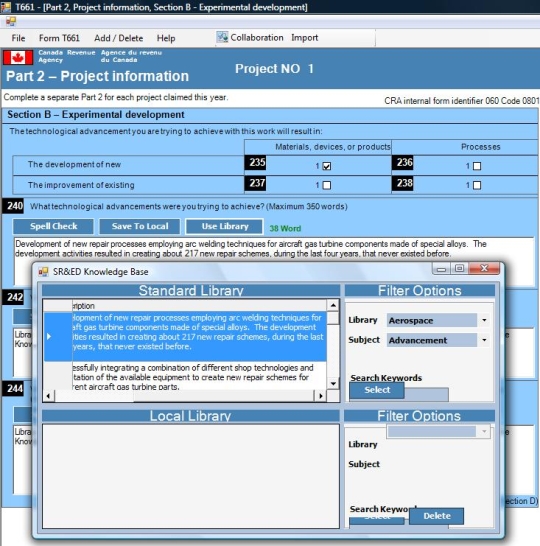540x546 pixels.
Task: Click the 'Project NO 1' heading
Action: 274,69
